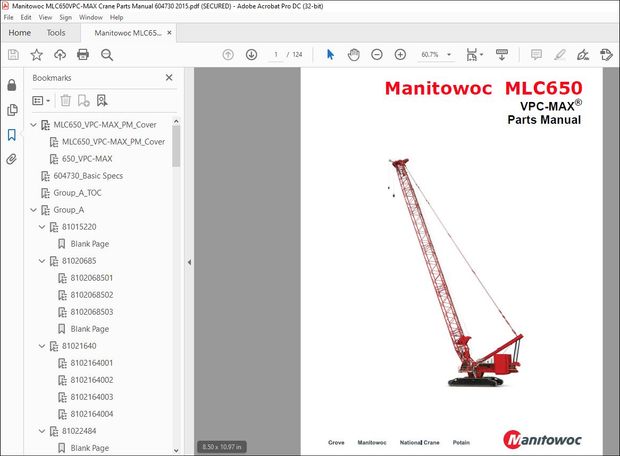This screenshot has height=456, width=620.
Task: Open the File menu
Action: [8, 17]
